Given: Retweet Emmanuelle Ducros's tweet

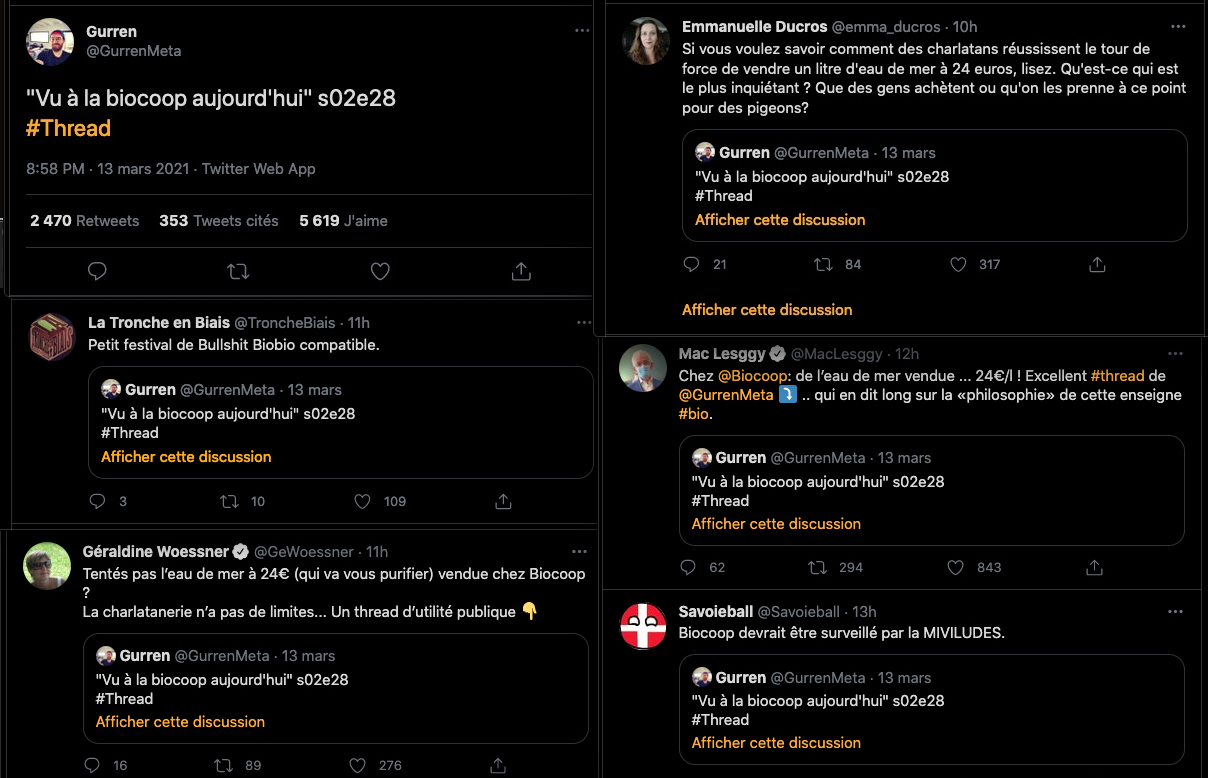Looking at the screenshot, I should pyautogui.click(x=823, y=265).
